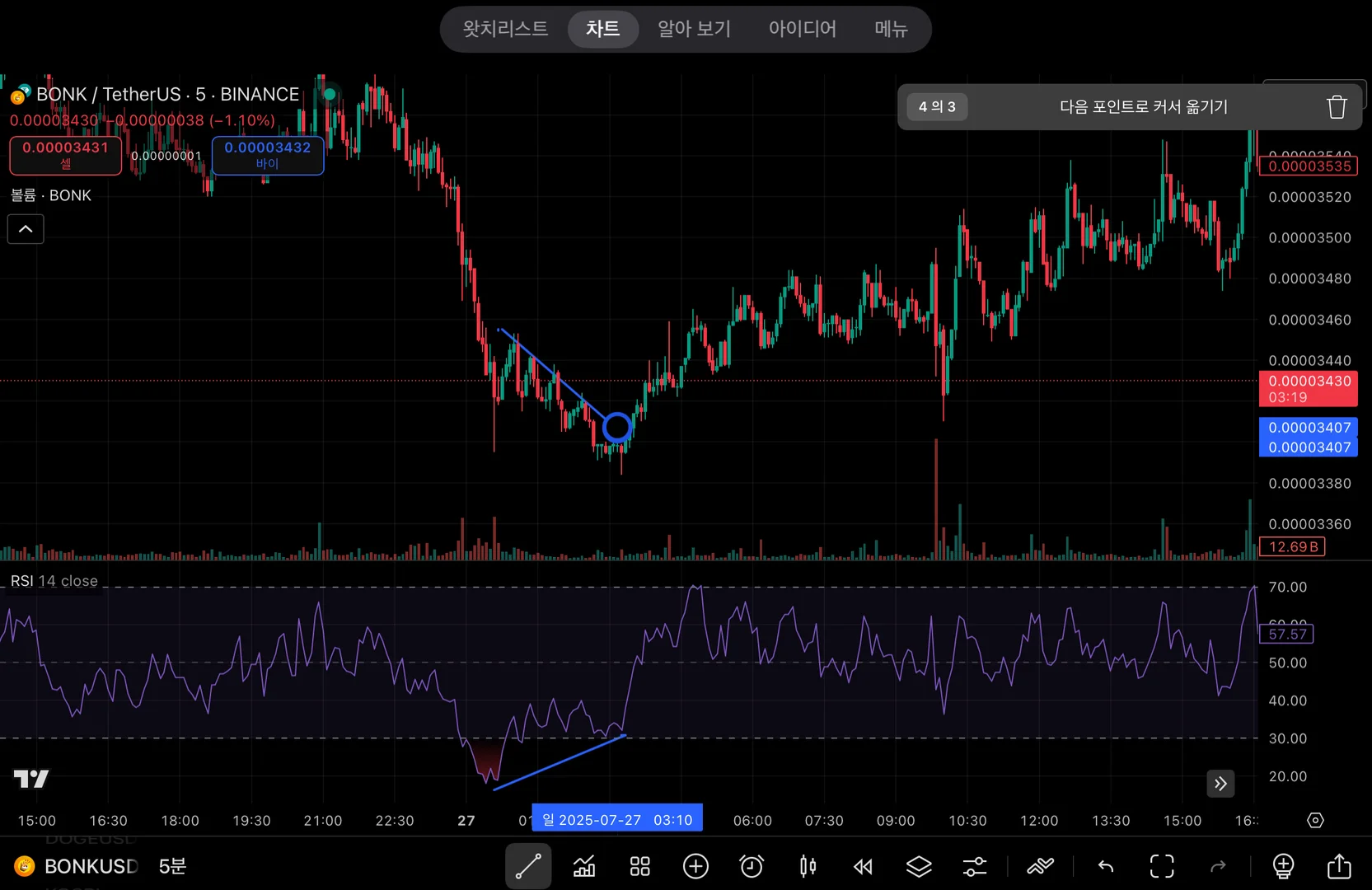Enter fullscreen mode with the bracket icon

[x=1162, y=866]
